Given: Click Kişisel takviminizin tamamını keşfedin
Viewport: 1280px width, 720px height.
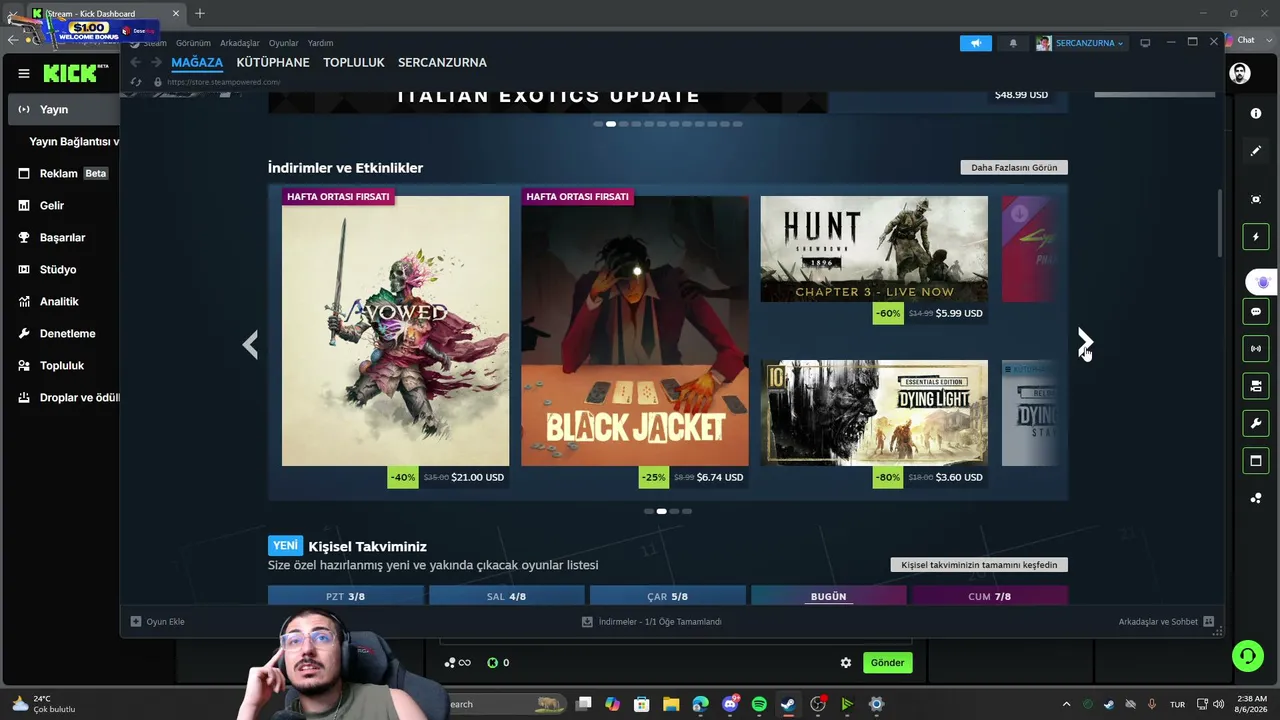Looking at the screenshot, I should [979, 565].
